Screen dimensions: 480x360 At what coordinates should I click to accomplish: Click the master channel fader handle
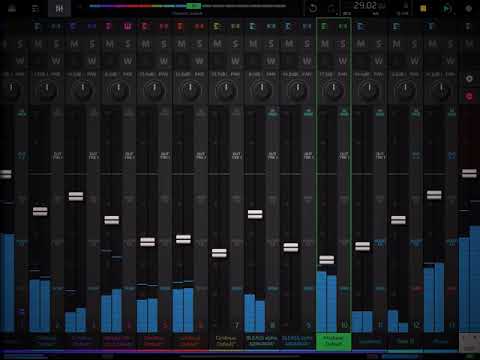point(469,173)
